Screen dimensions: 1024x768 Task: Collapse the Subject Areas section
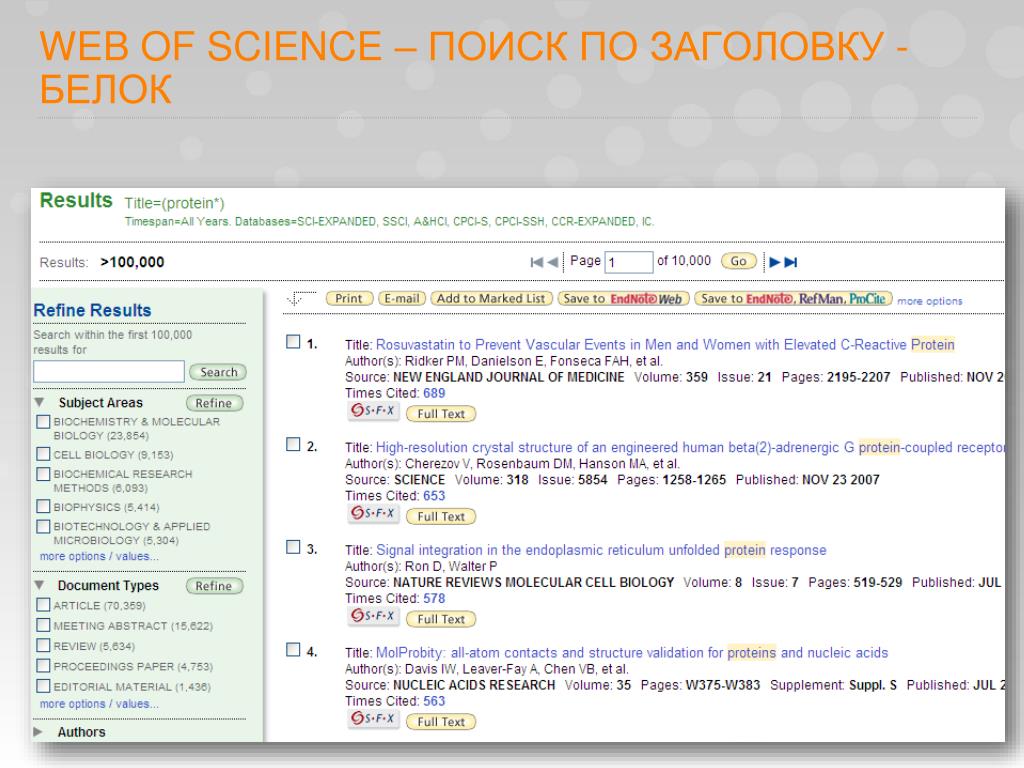[x=39, y=402]
